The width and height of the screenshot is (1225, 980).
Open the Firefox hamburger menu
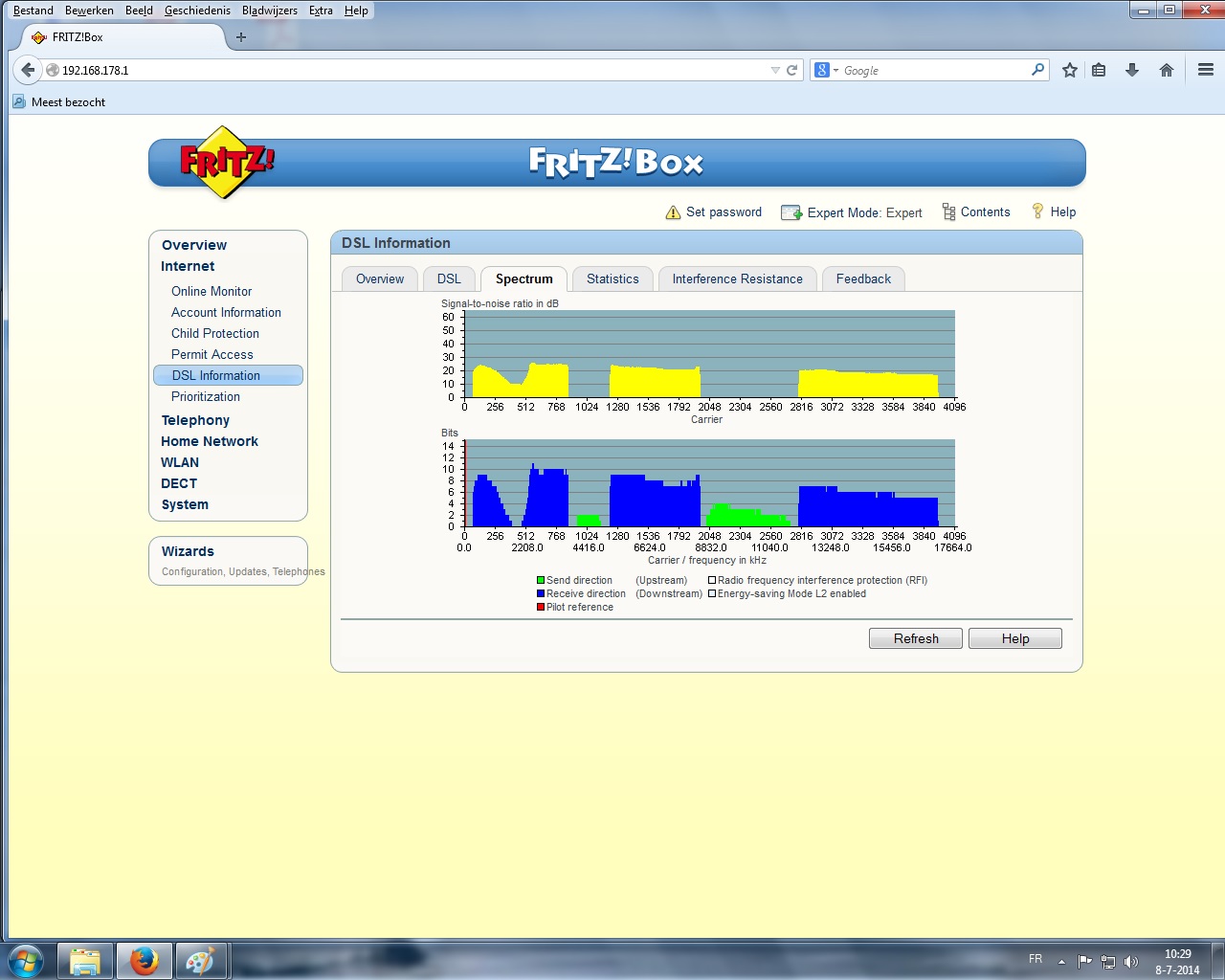[1205, 70]
